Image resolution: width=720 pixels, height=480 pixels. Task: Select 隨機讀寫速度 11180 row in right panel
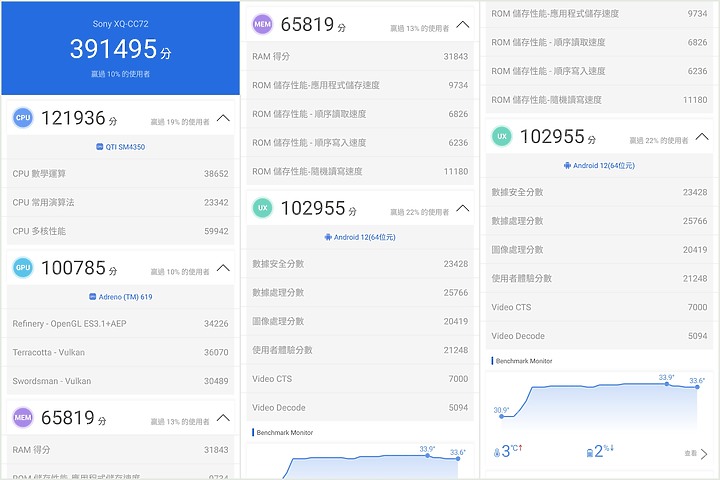coord(599,100)
